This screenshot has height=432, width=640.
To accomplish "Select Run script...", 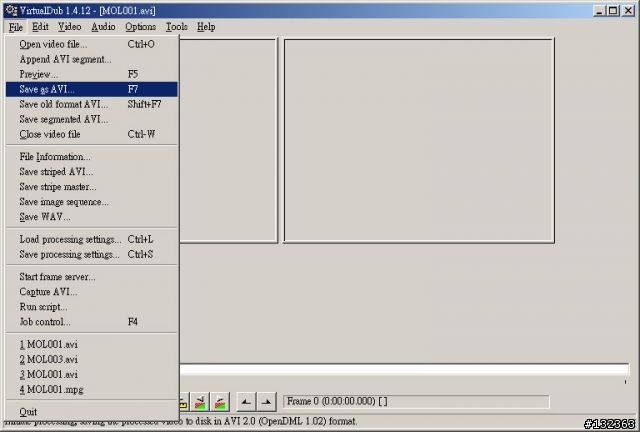I will coord(92,307).
